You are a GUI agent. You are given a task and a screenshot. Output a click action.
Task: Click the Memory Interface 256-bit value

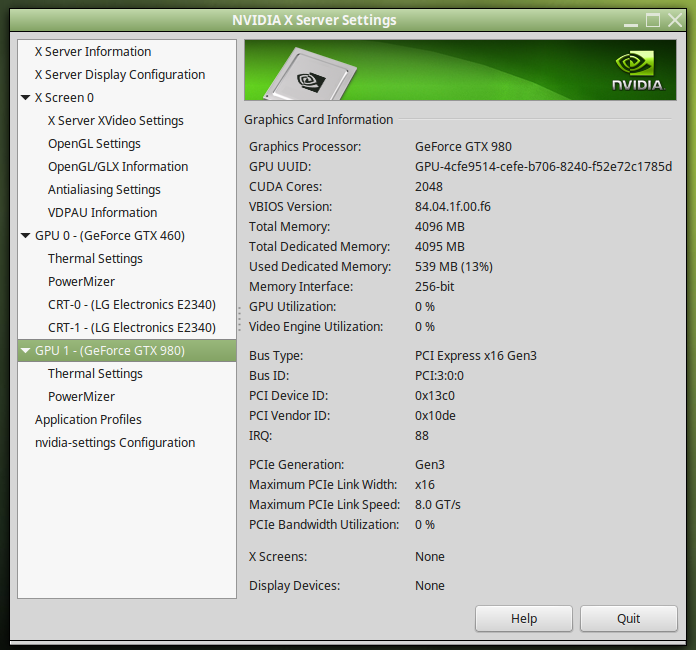(x=435, y=286)
